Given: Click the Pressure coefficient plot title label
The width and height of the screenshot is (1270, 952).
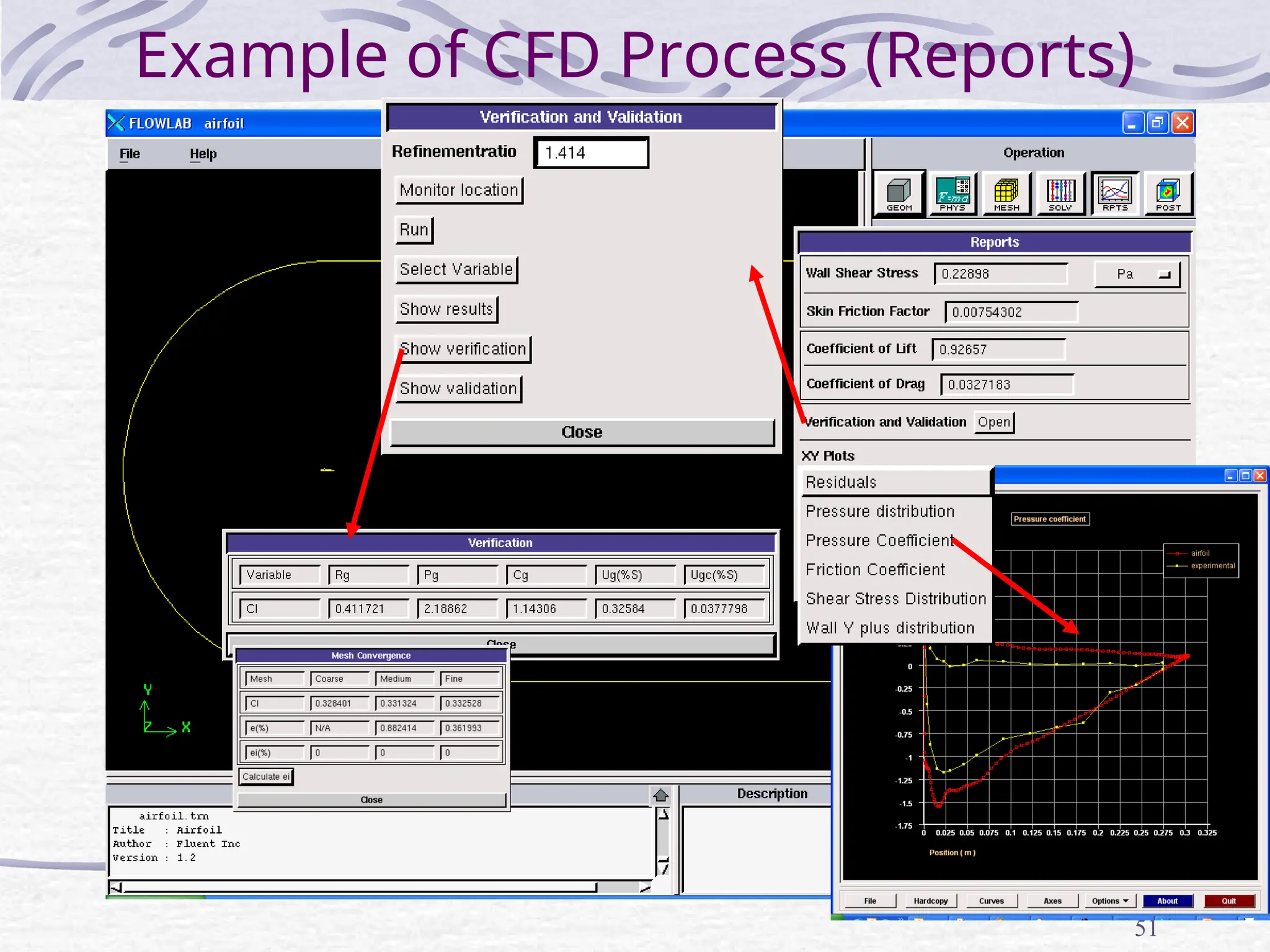Looking at the screenshot, I should [1050, 519].
